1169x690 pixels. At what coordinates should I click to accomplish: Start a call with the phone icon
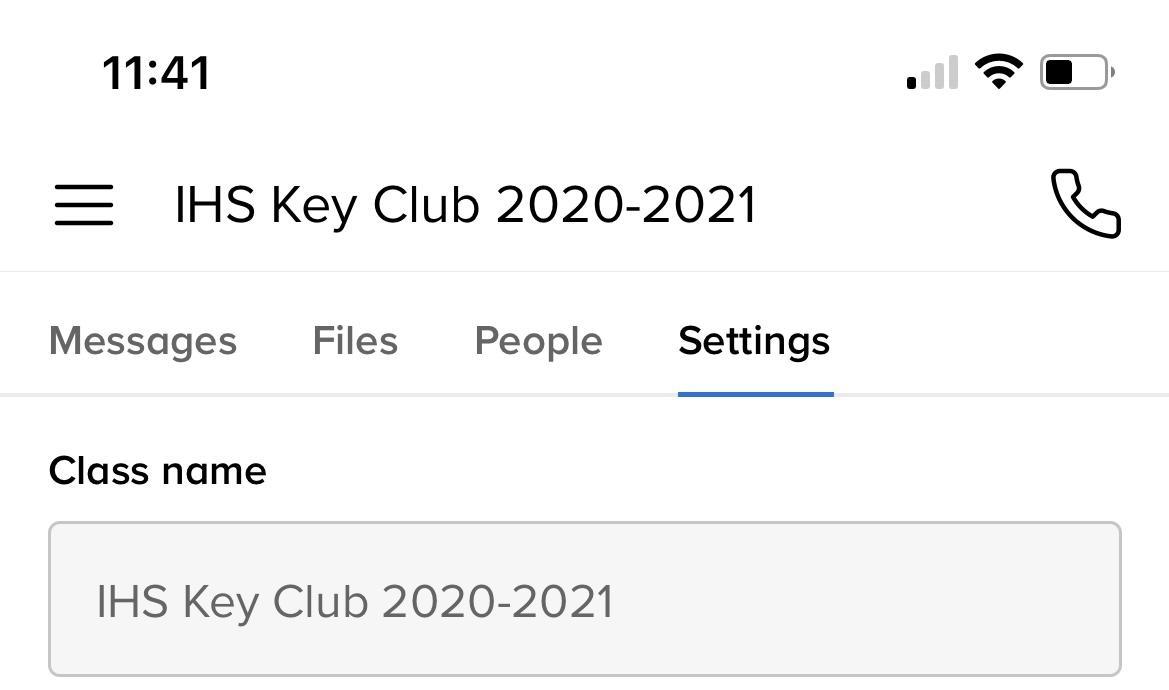point(1085,203)
